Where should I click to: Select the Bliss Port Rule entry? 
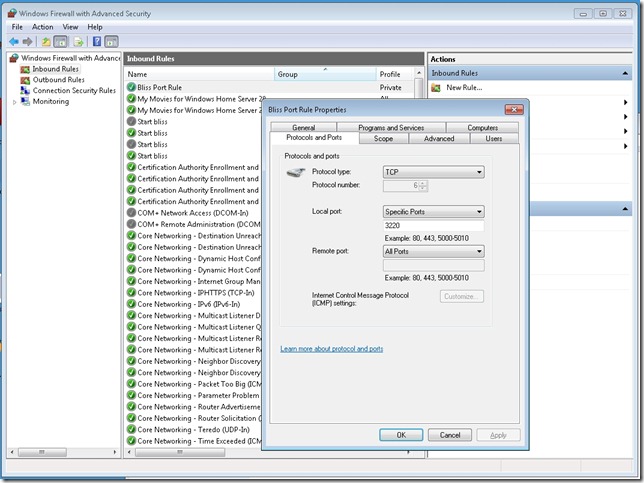(159, 88)
